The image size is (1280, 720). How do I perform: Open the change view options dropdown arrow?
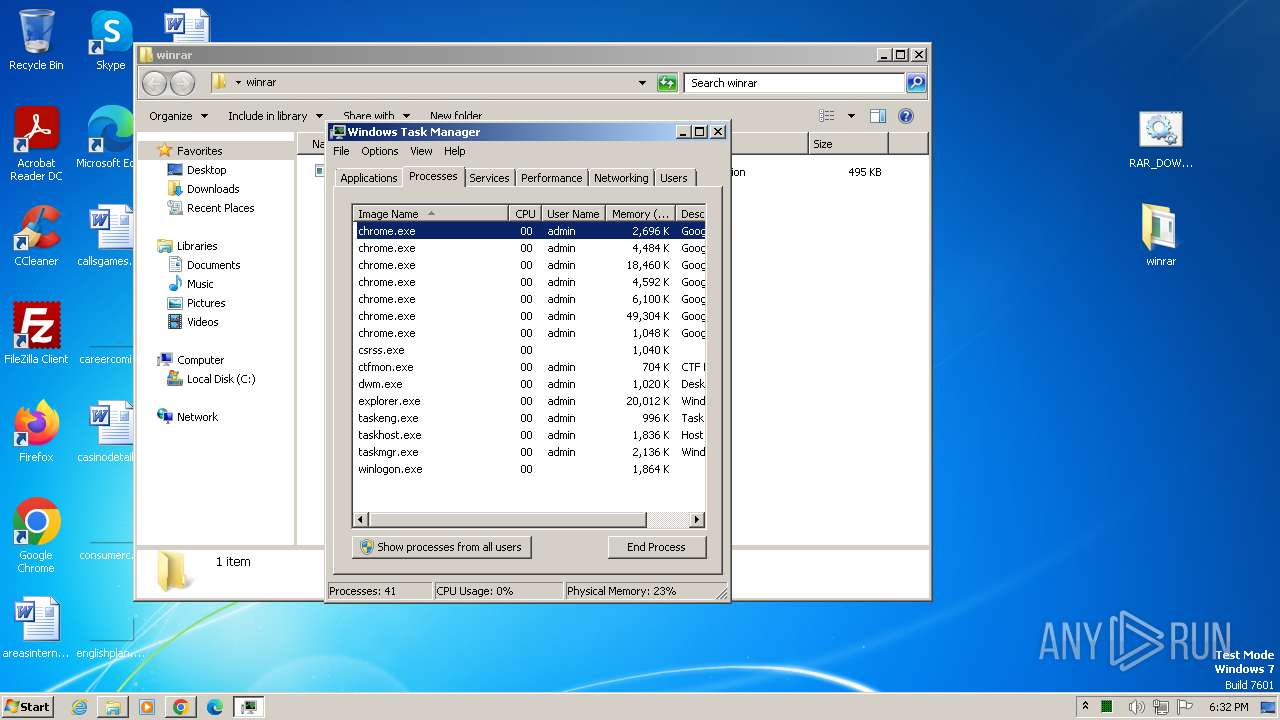pos(851,116)
